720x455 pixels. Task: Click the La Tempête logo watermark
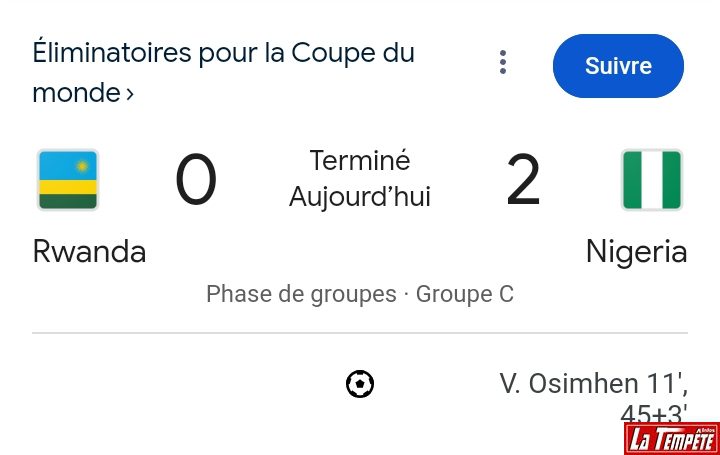(671, 438)
